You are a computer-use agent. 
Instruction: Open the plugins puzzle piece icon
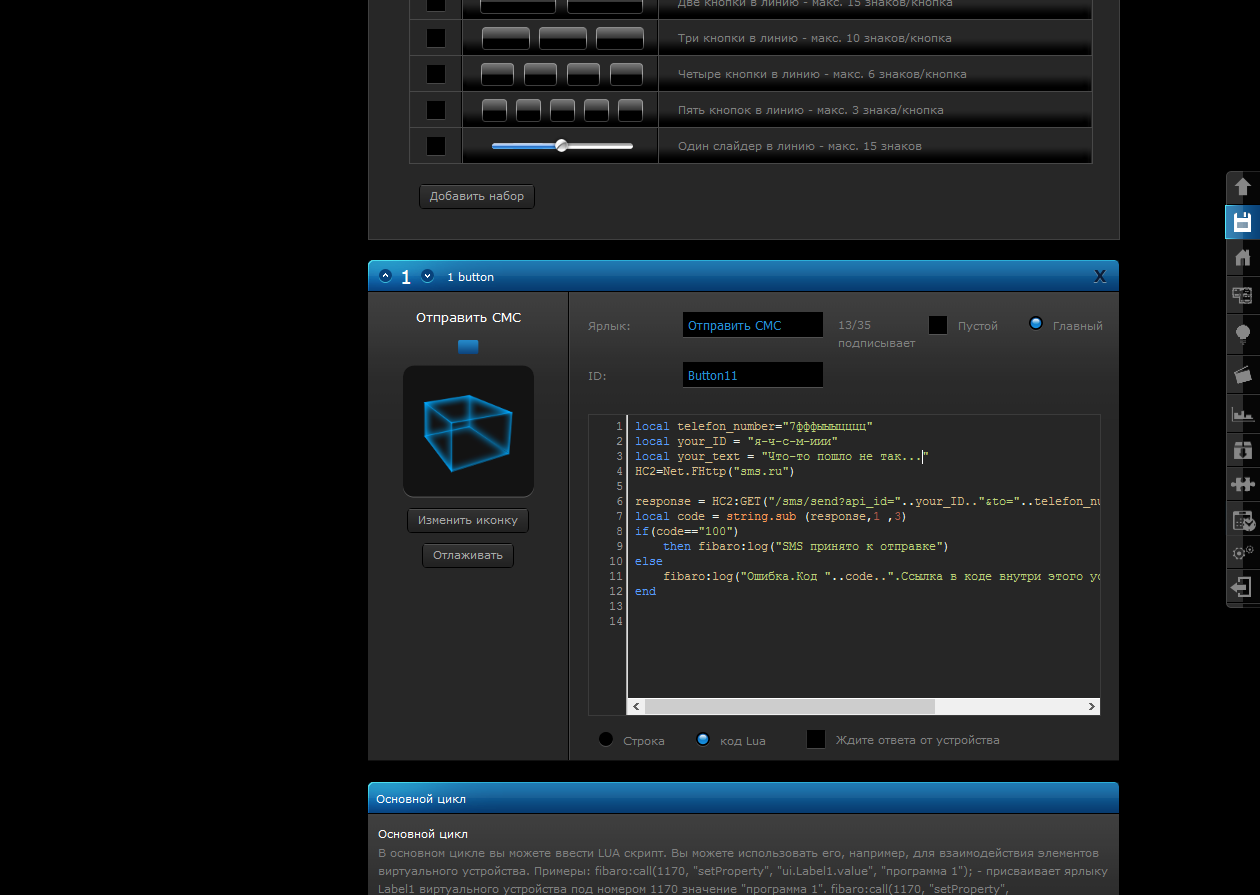click(x=1243, y=485)
